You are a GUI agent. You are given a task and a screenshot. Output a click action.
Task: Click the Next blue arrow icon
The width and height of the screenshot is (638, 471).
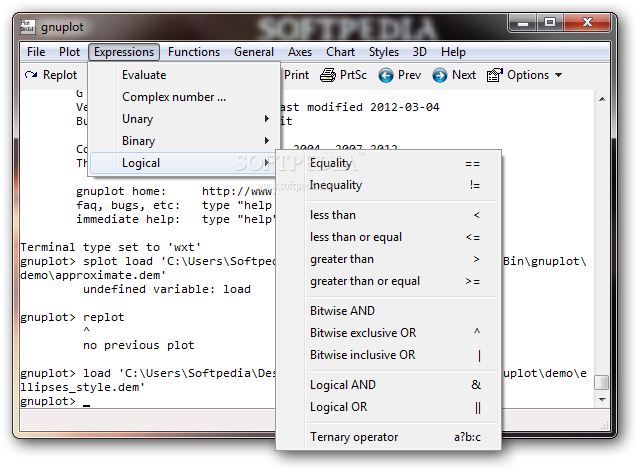point(439,75)
